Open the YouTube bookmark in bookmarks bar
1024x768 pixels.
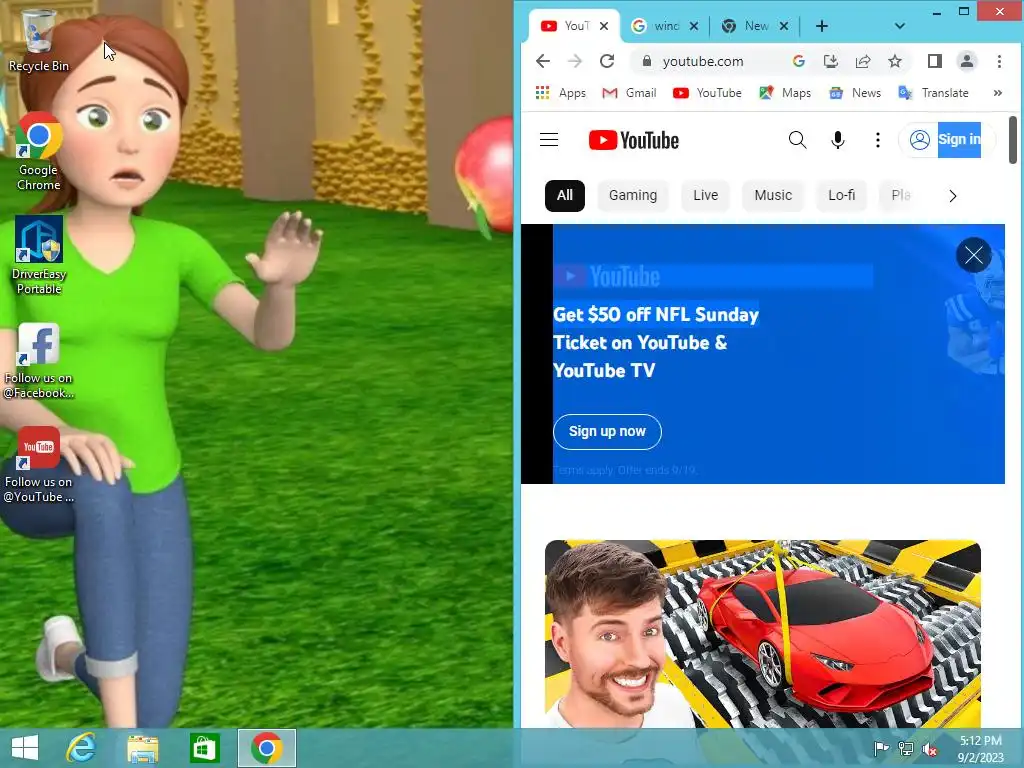coord(707,93)
